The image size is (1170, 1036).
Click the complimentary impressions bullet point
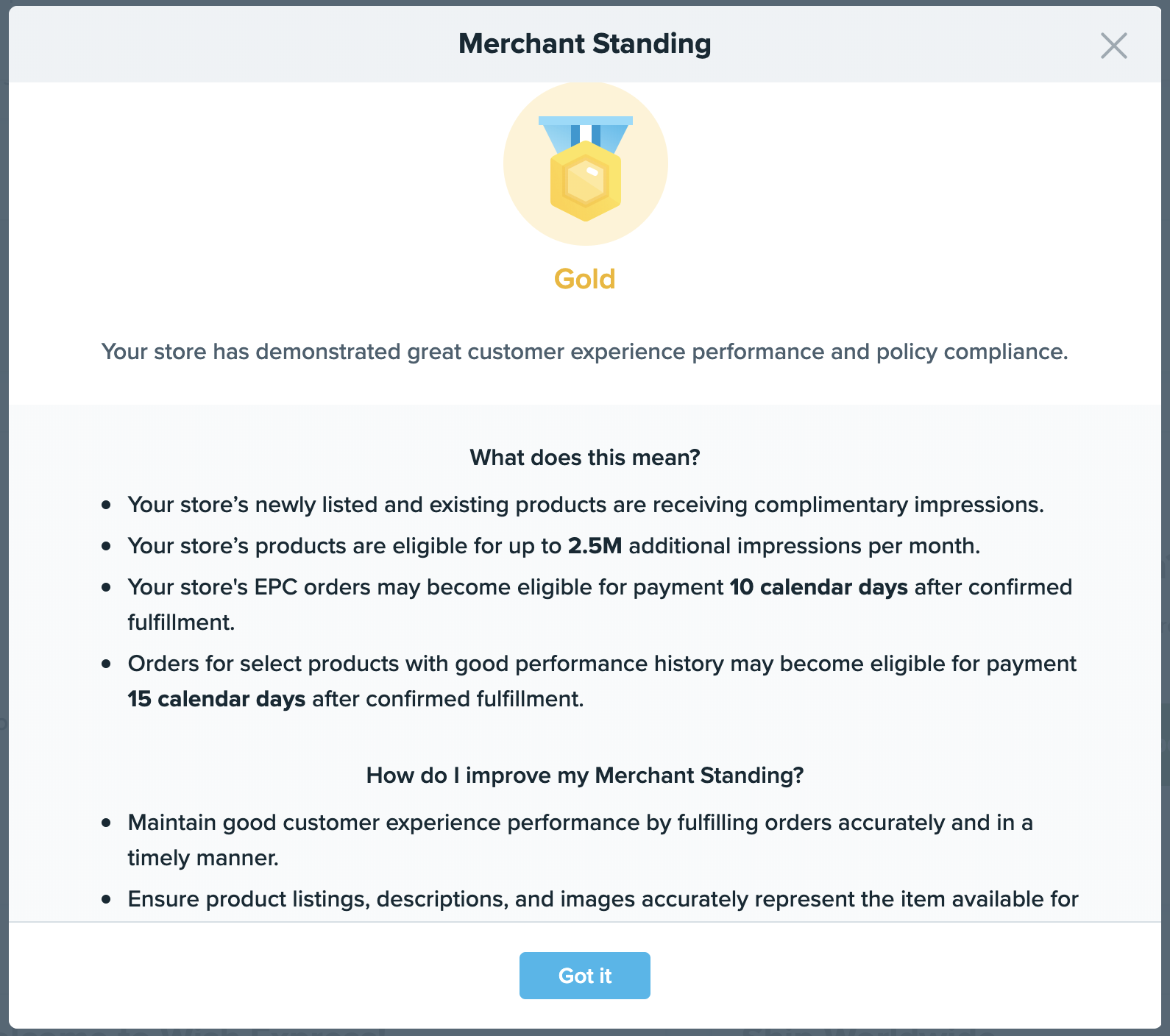(x=586, y=505)
